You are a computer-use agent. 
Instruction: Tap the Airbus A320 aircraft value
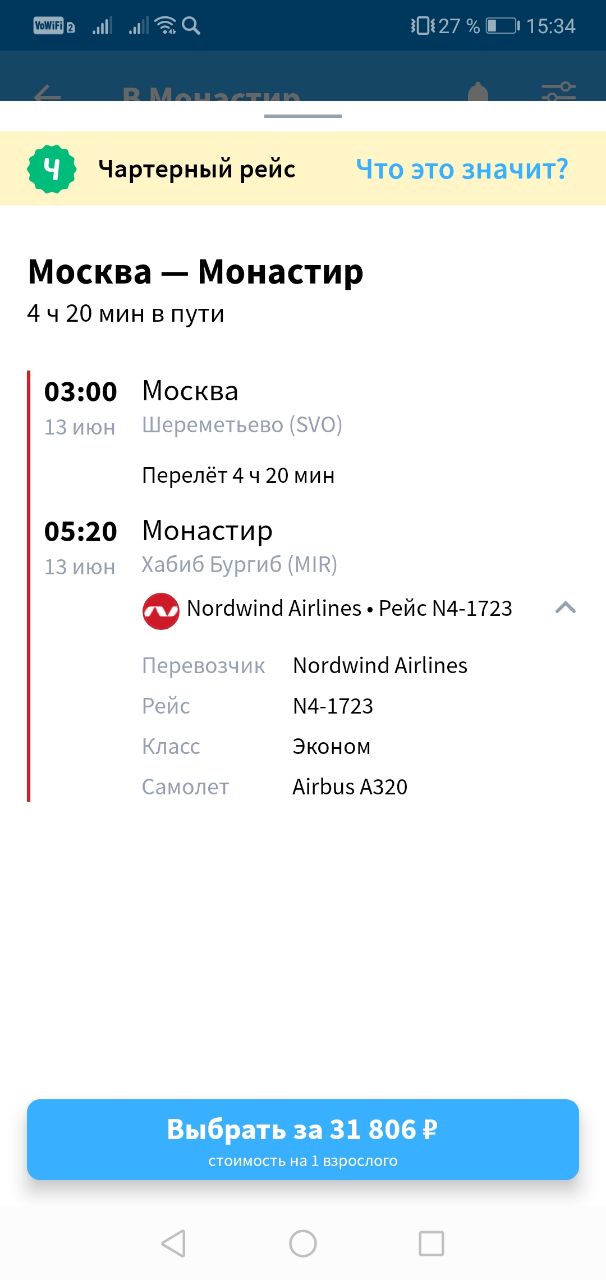point(350,787)
